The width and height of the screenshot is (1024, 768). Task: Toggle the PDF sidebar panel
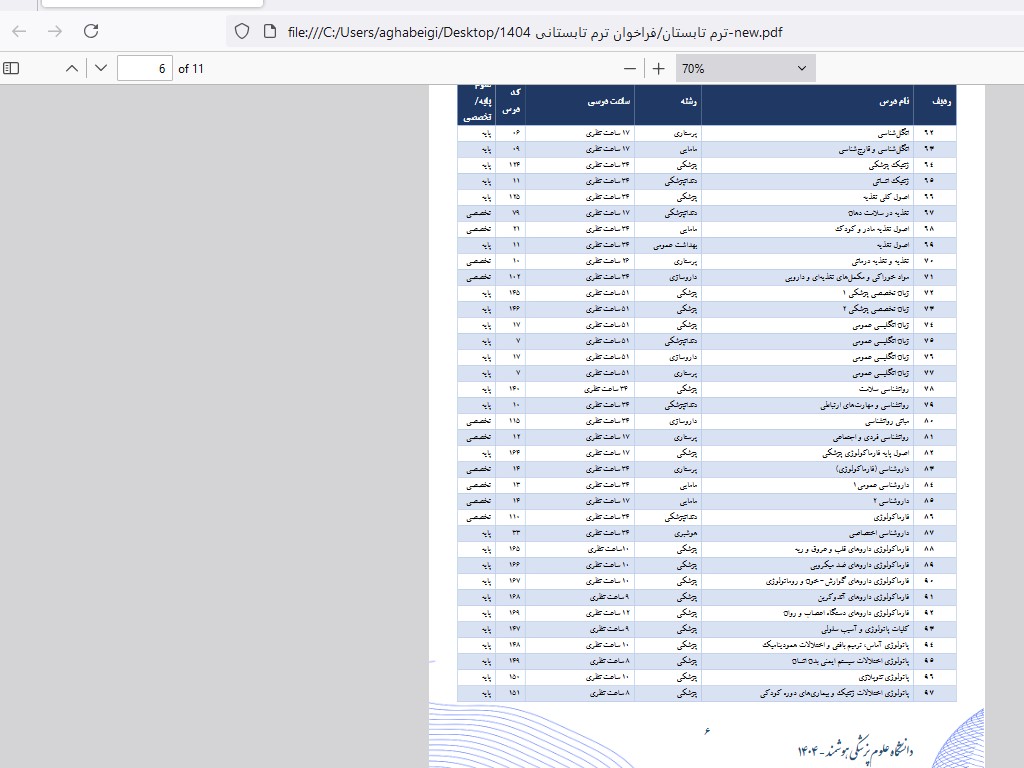[11, 68]
